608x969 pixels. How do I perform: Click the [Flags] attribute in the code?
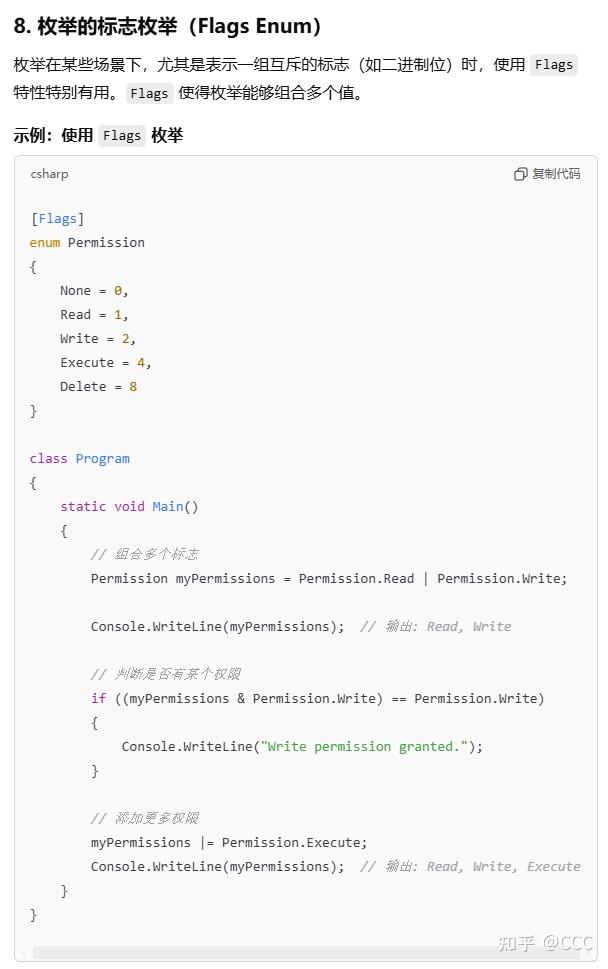coord(57,218)
